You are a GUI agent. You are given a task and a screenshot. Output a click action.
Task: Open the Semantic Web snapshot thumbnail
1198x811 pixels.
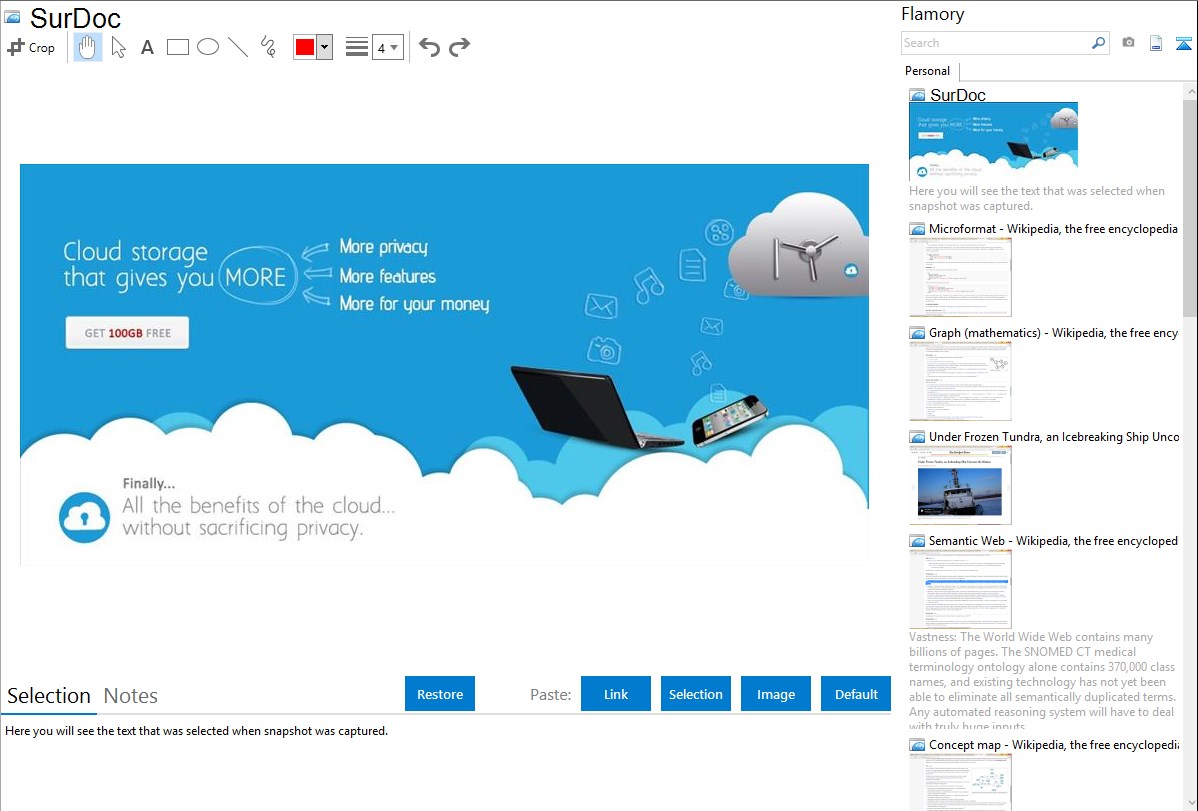(x=960, y=589)
